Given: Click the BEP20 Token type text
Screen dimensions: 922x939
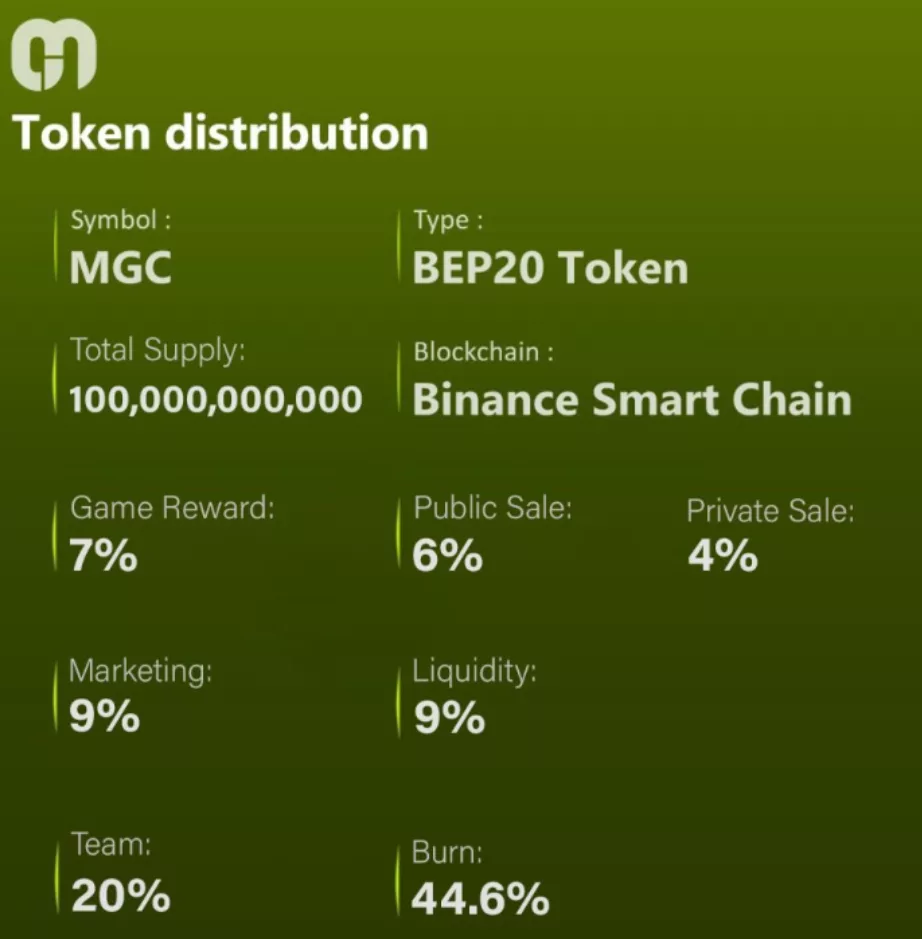Looking at the screenshot, I should click(551, 268).
